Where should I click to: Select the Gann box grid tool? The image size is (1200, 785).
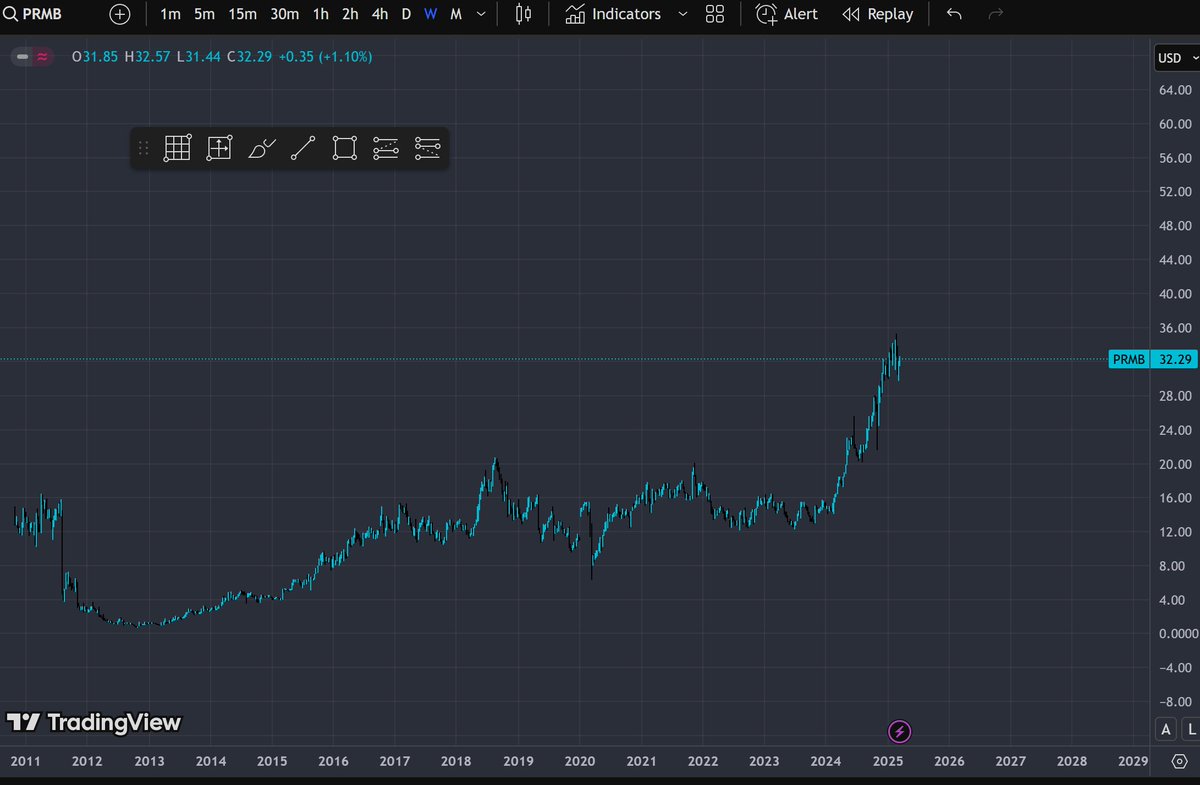[x=177, y=148]
